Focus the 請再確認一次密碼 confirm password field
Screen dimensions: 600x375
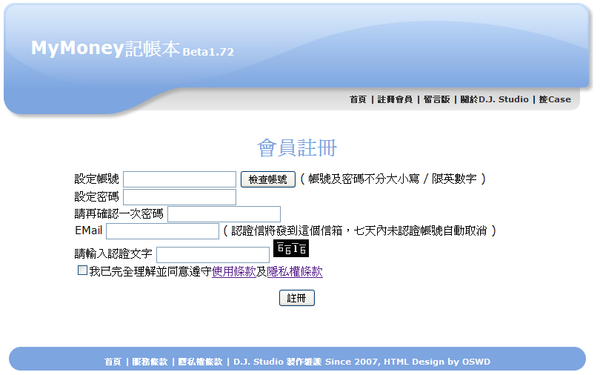pos(224,214)
